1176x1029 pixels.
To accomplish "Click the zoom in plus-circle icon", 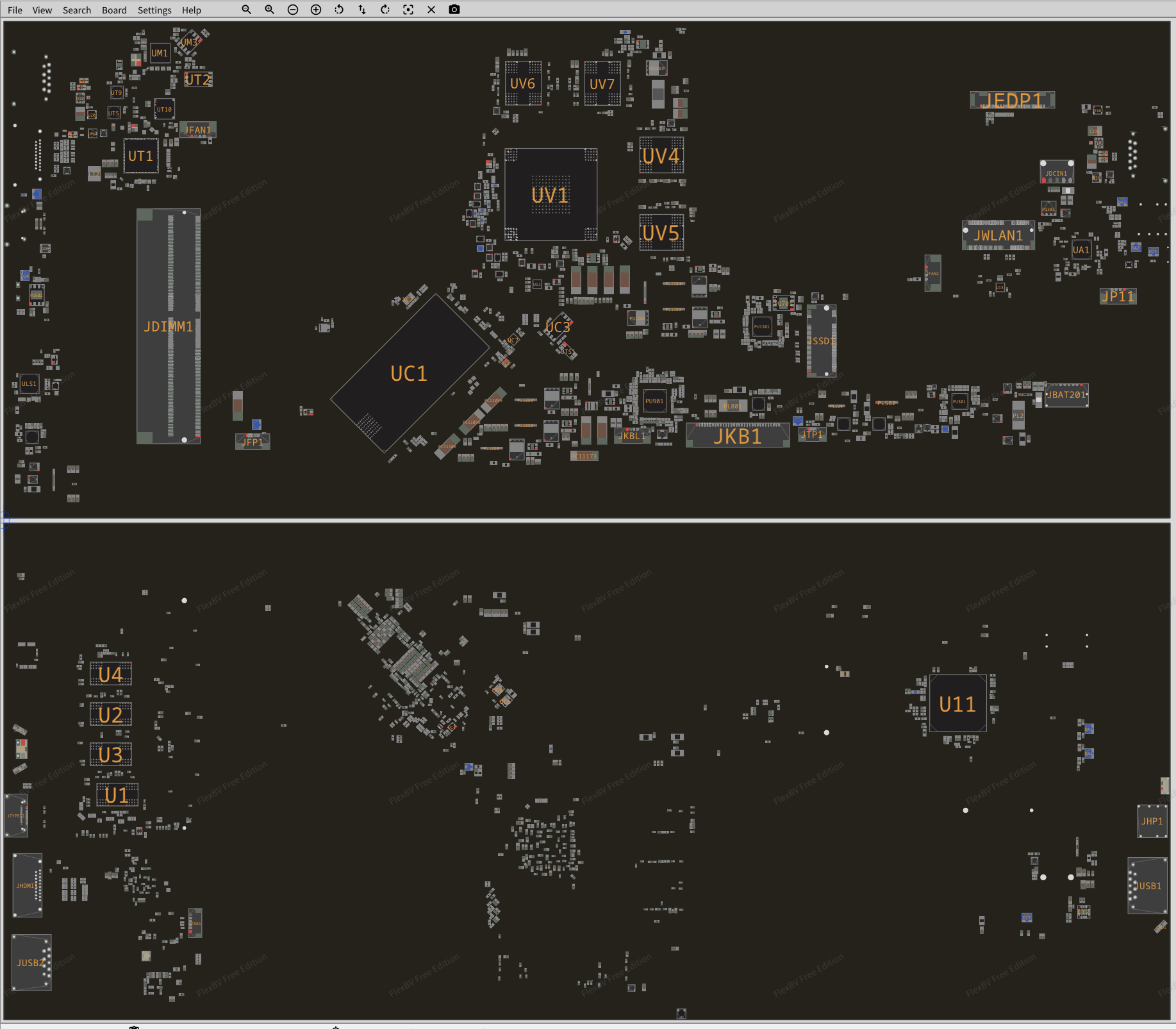I will tap(316, 10).
